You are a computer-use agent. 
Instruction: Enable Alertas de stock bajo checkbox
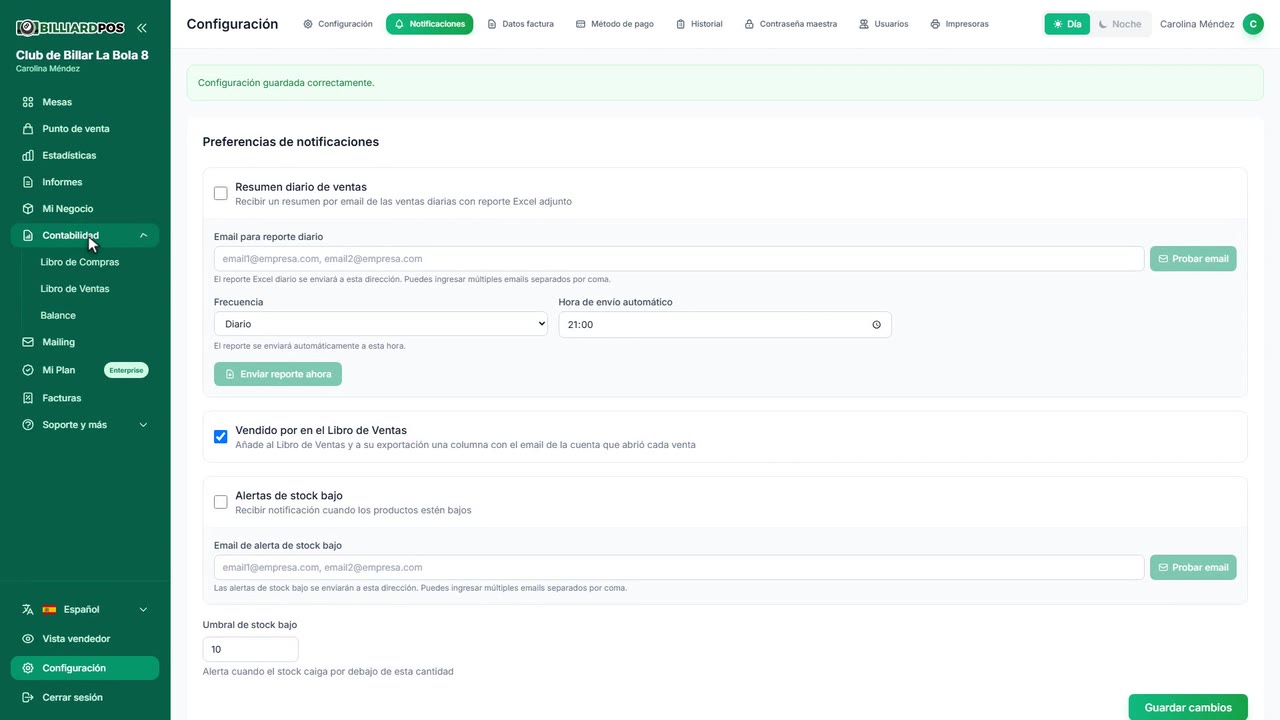point(221,502)
